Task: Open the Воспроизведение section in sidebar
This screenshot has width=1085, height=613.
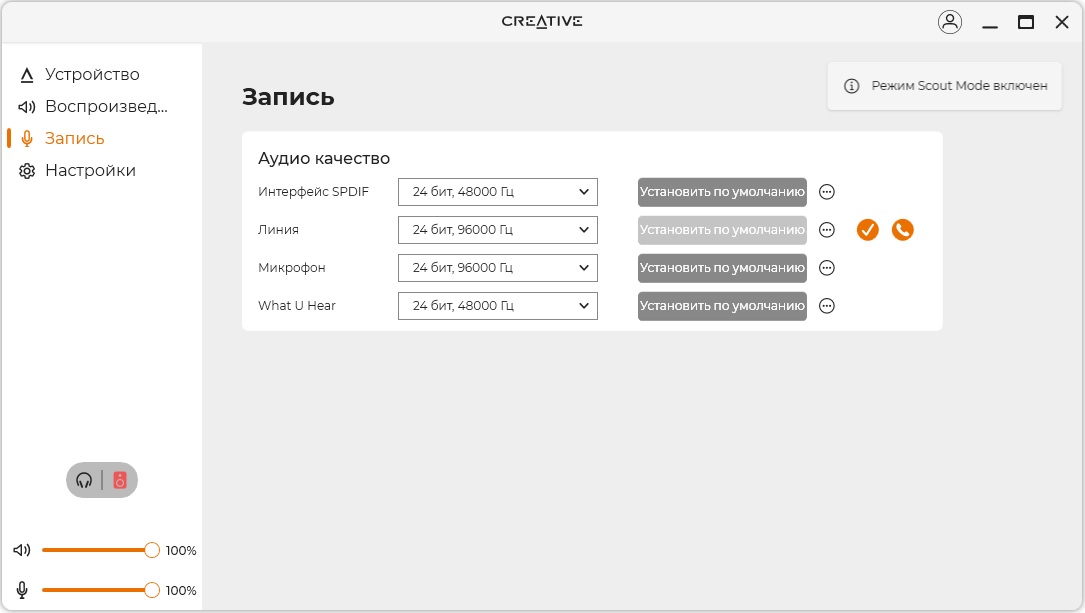Action: (x=105, y=107)
